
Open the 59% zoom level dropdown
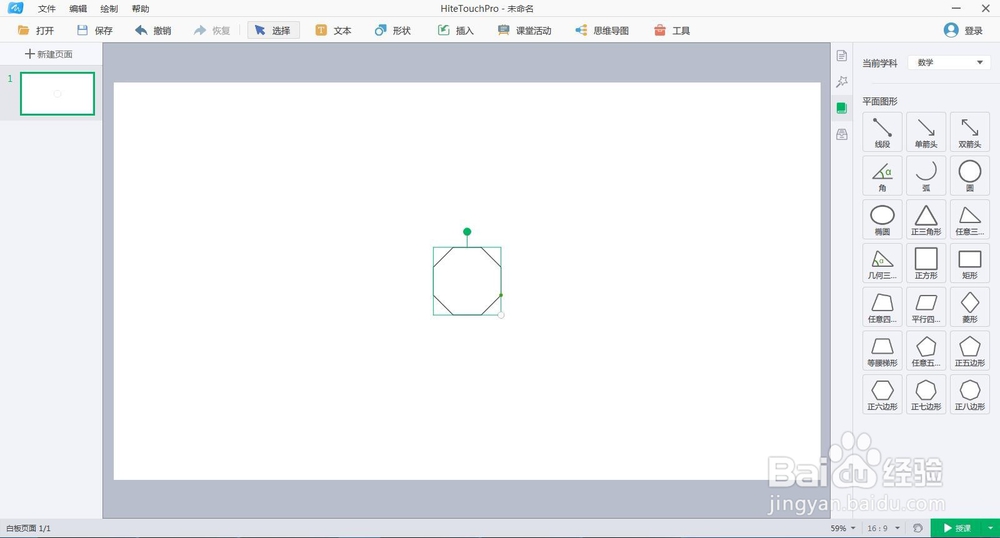coord(842,528)
